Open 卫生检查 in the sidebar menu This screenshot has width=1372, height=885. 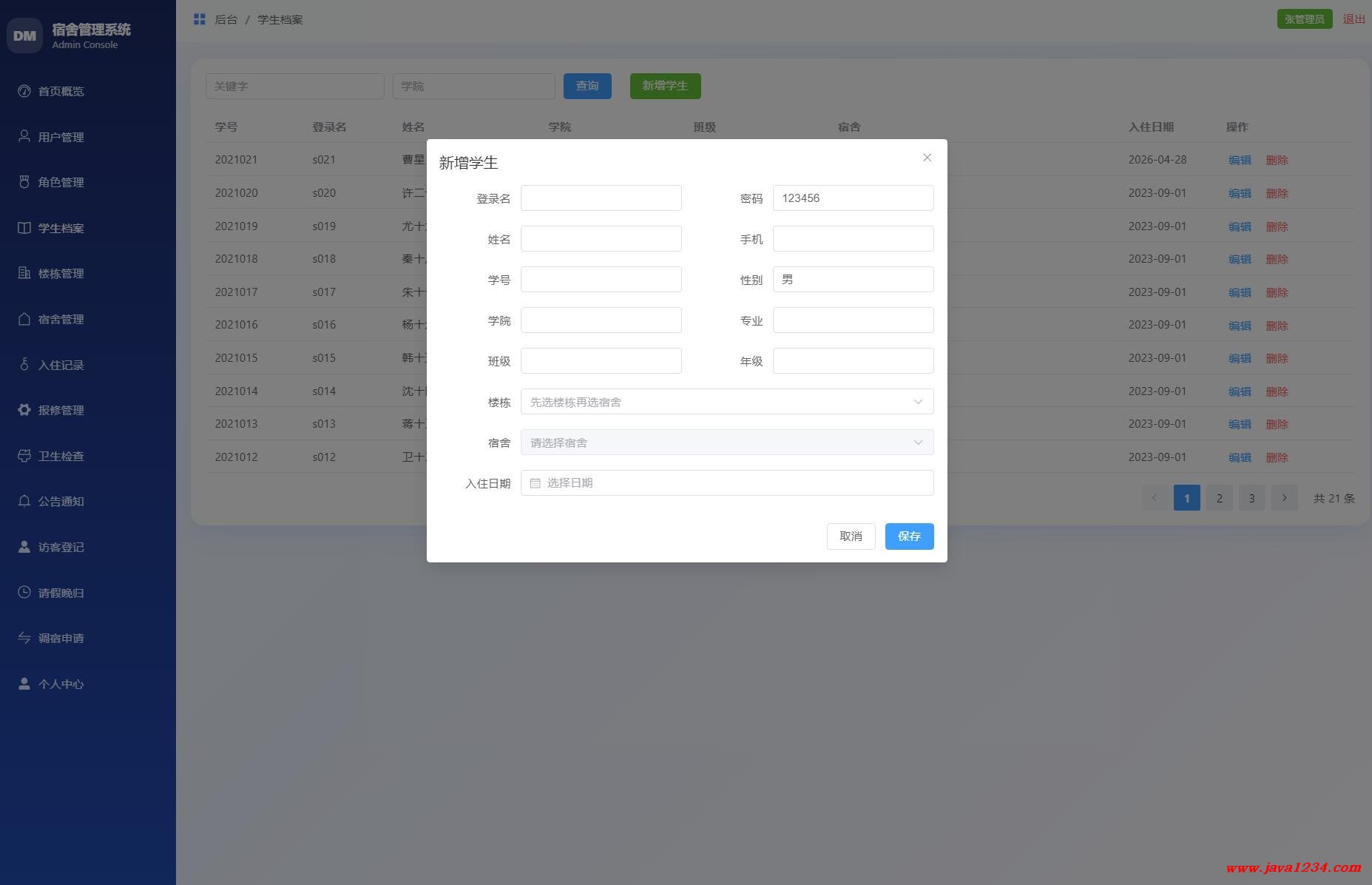[61, 456]
